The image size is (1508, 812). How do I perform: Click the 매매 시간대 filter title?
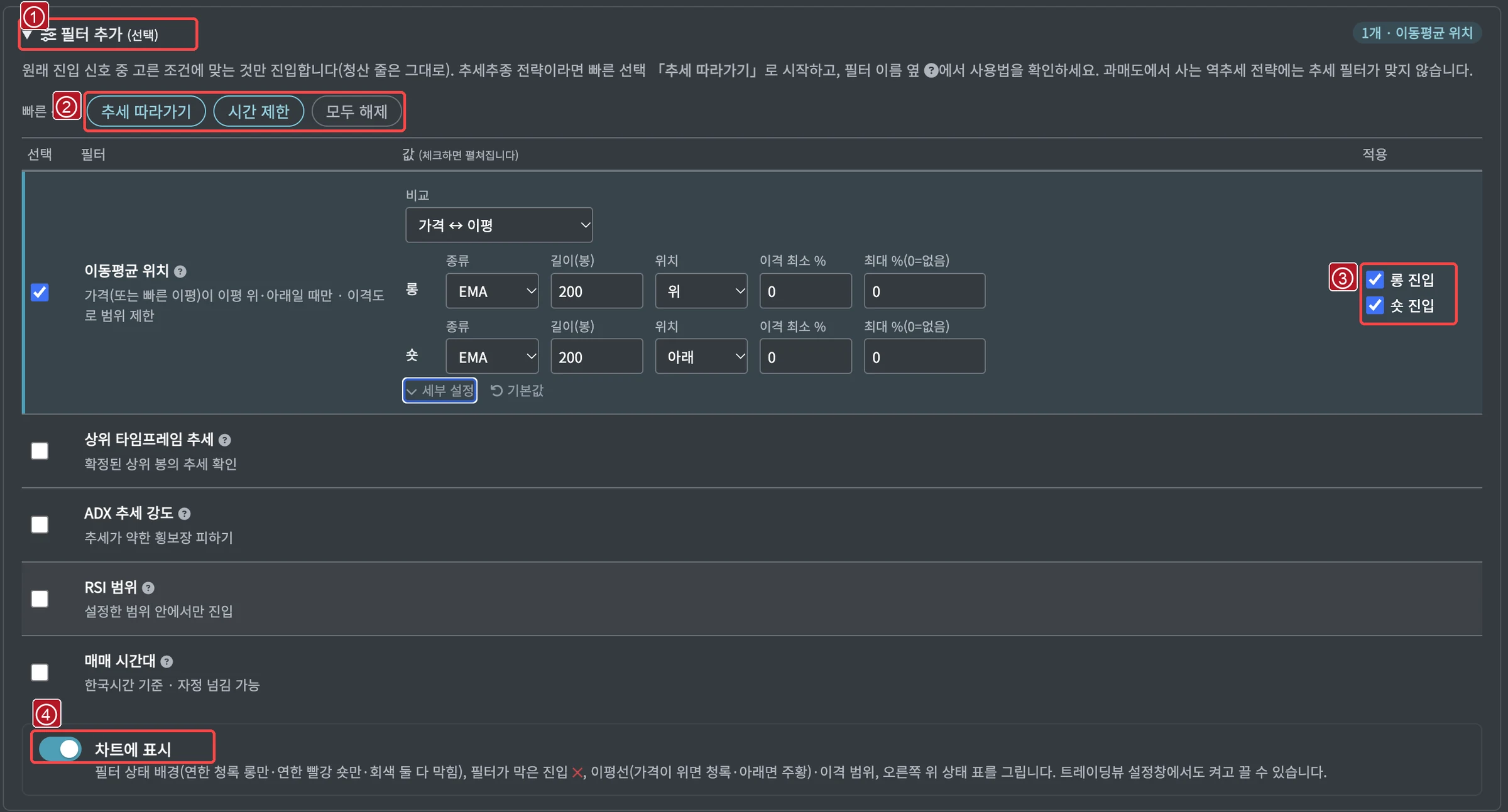pyautogui.click(x=120, y=661)
